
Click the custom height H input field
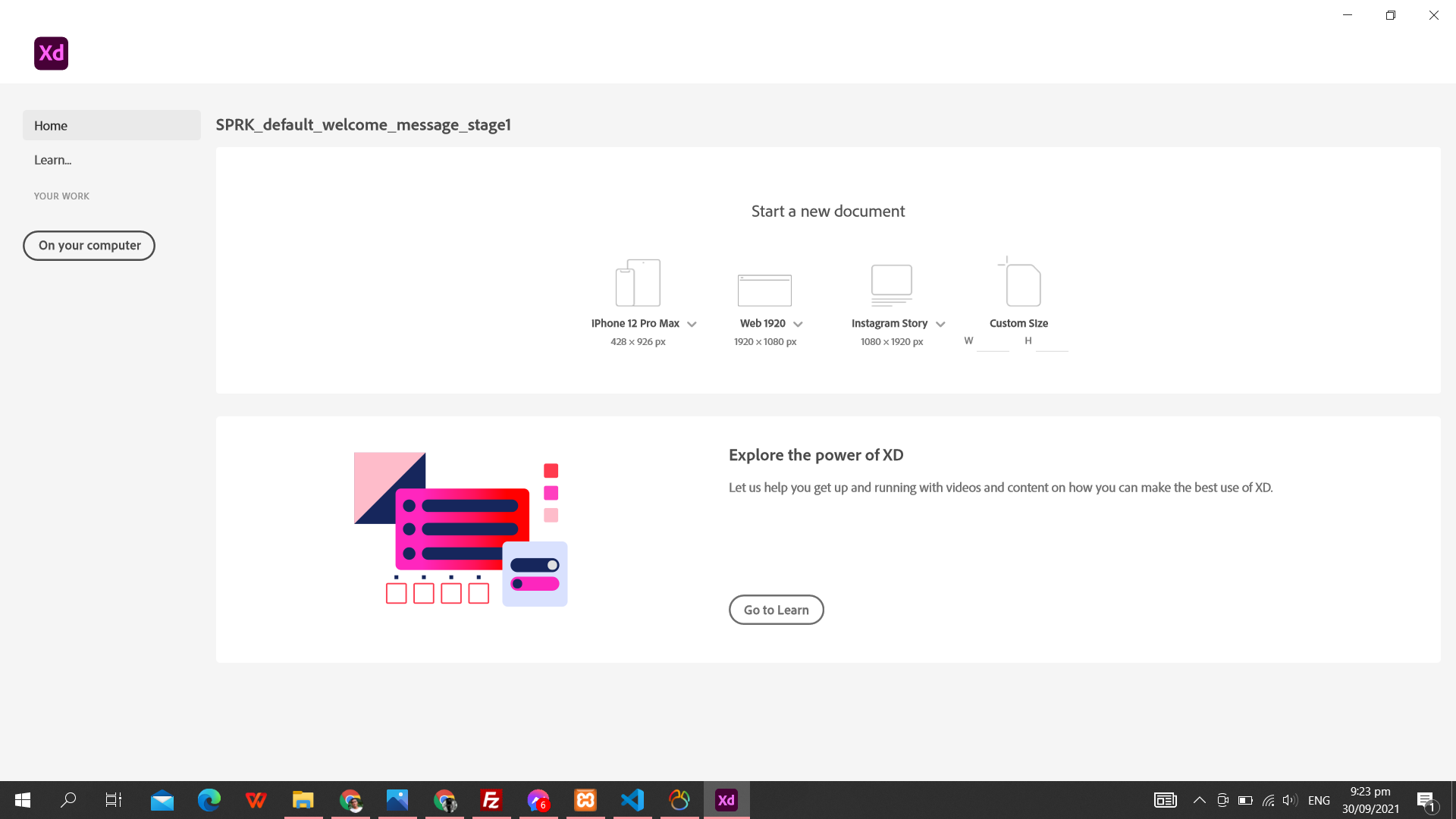point(1052,343)
